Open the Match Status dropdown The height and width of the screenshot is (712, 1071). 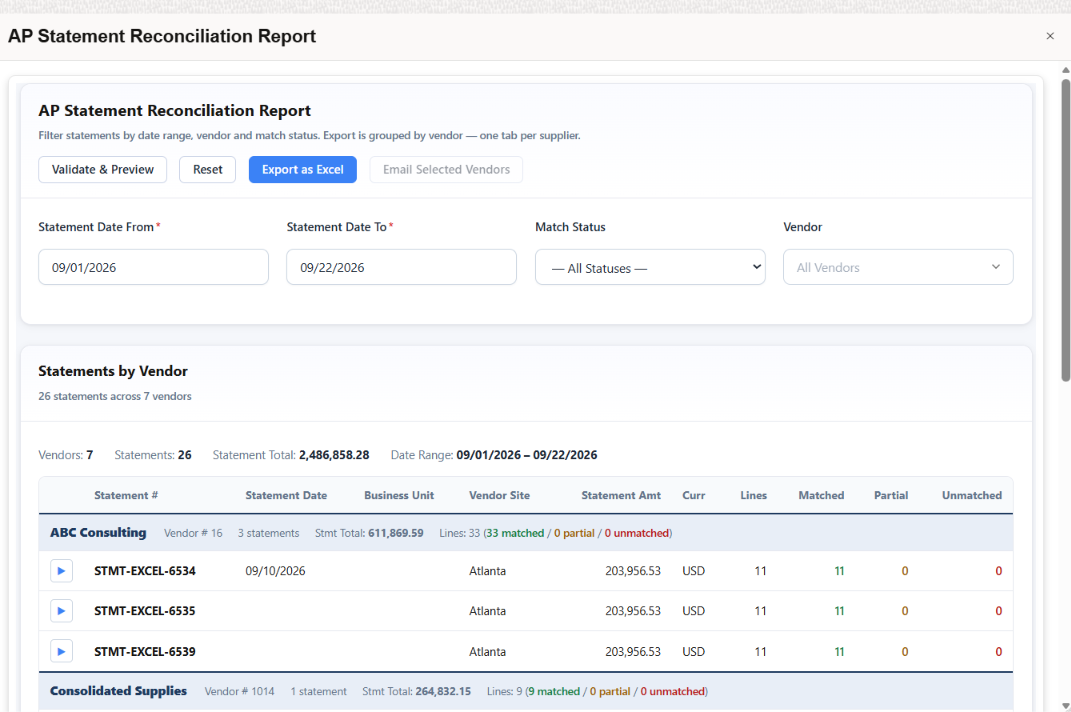[650, 267]
